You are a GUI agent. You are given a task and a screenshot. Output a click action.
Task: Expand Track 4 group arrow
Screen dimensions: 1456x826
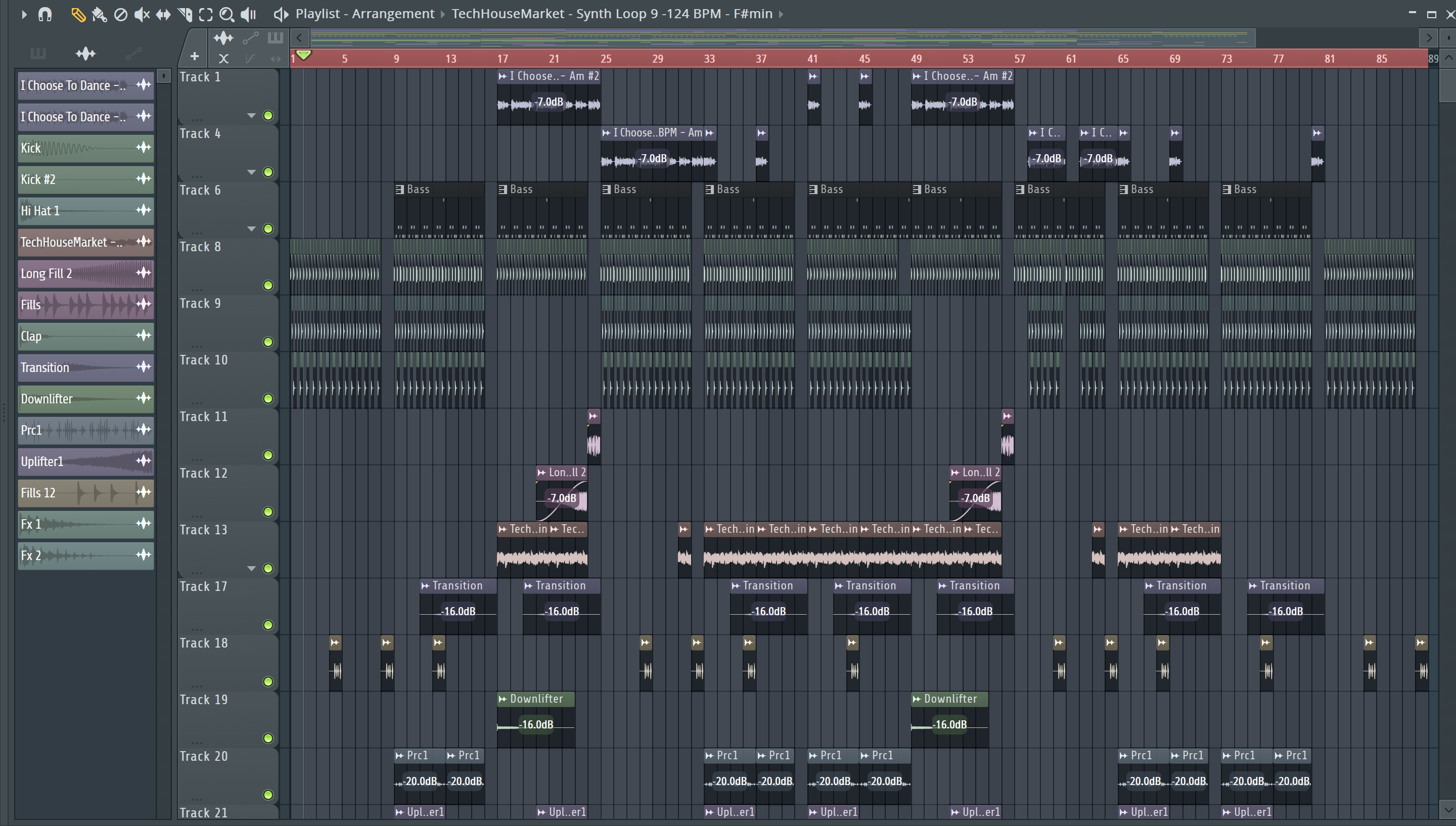click(251, 172)
